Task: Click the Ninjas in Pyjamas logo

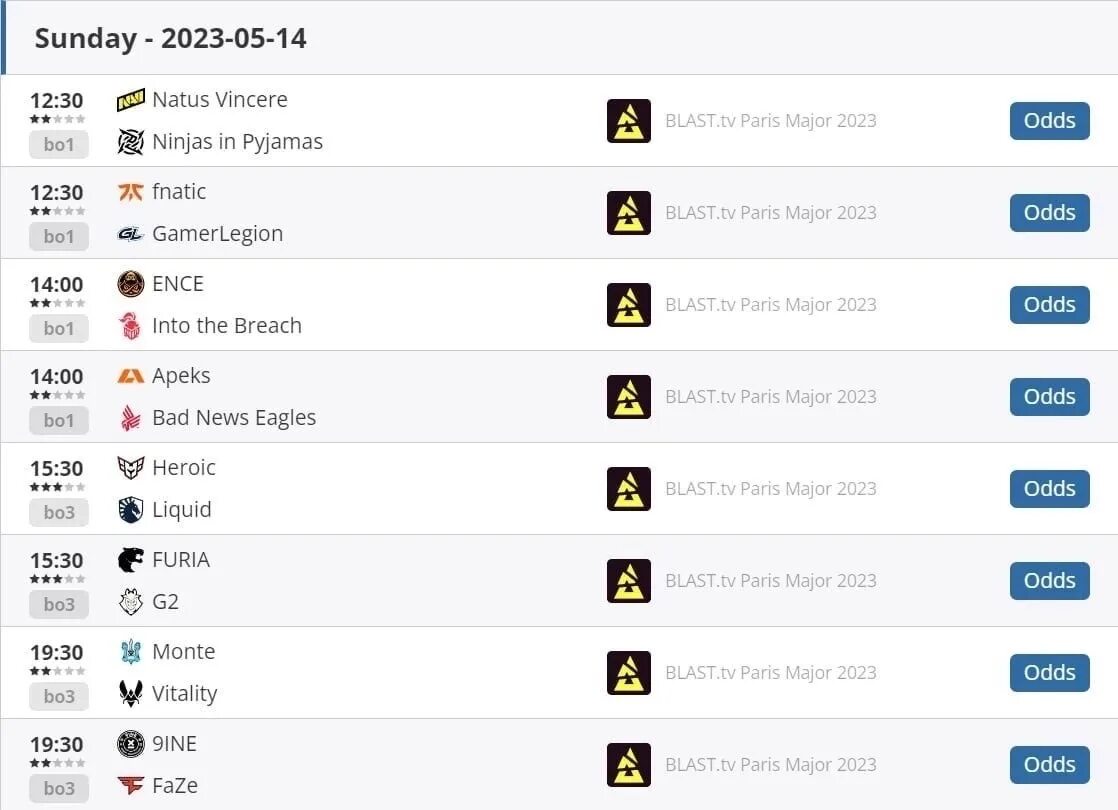Action: point(130,142)
